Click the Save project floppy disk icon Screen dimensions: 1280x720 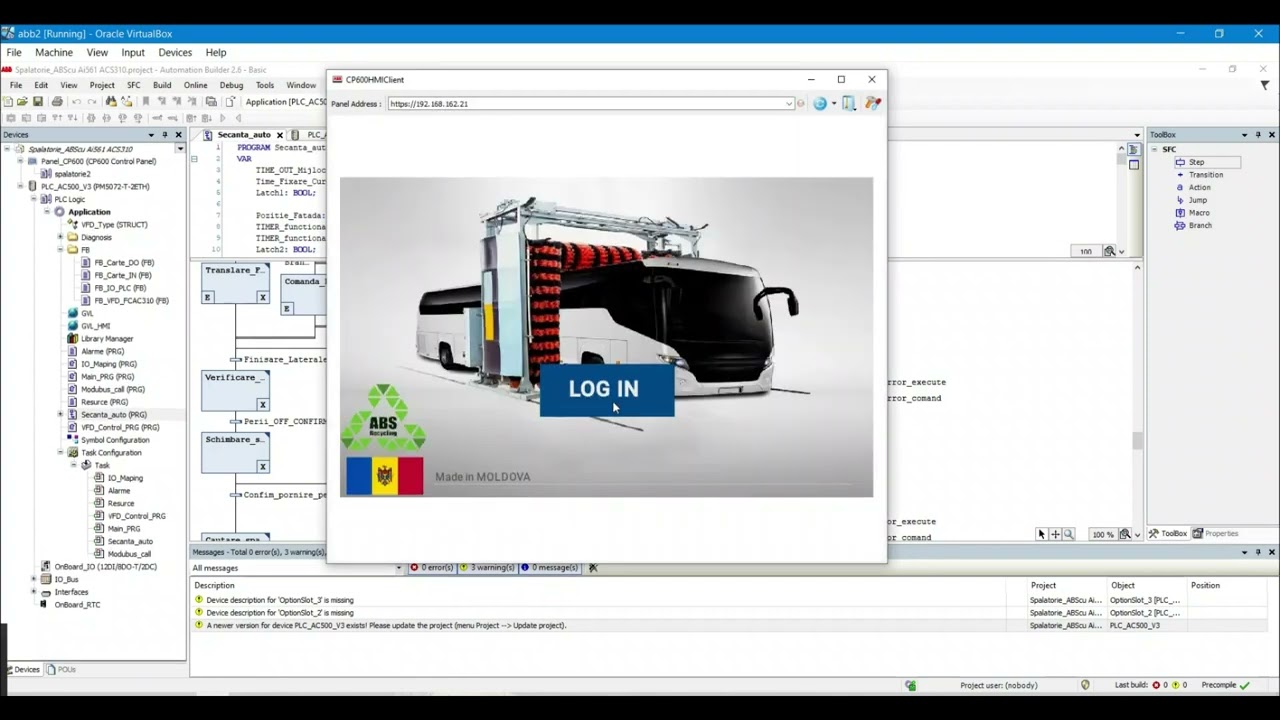pyautogui.click(x=38, y=102)
